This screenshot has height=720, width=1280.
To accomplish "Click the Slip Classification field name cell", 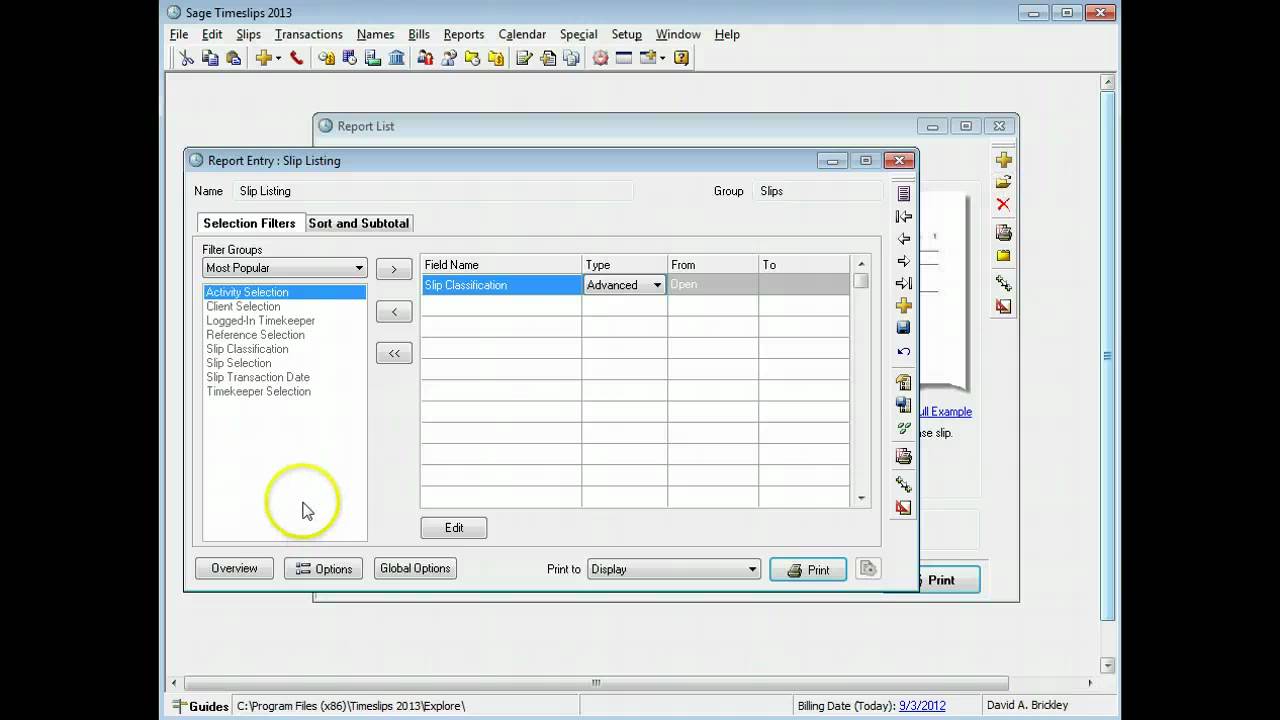I will click(x=501, y=285).
